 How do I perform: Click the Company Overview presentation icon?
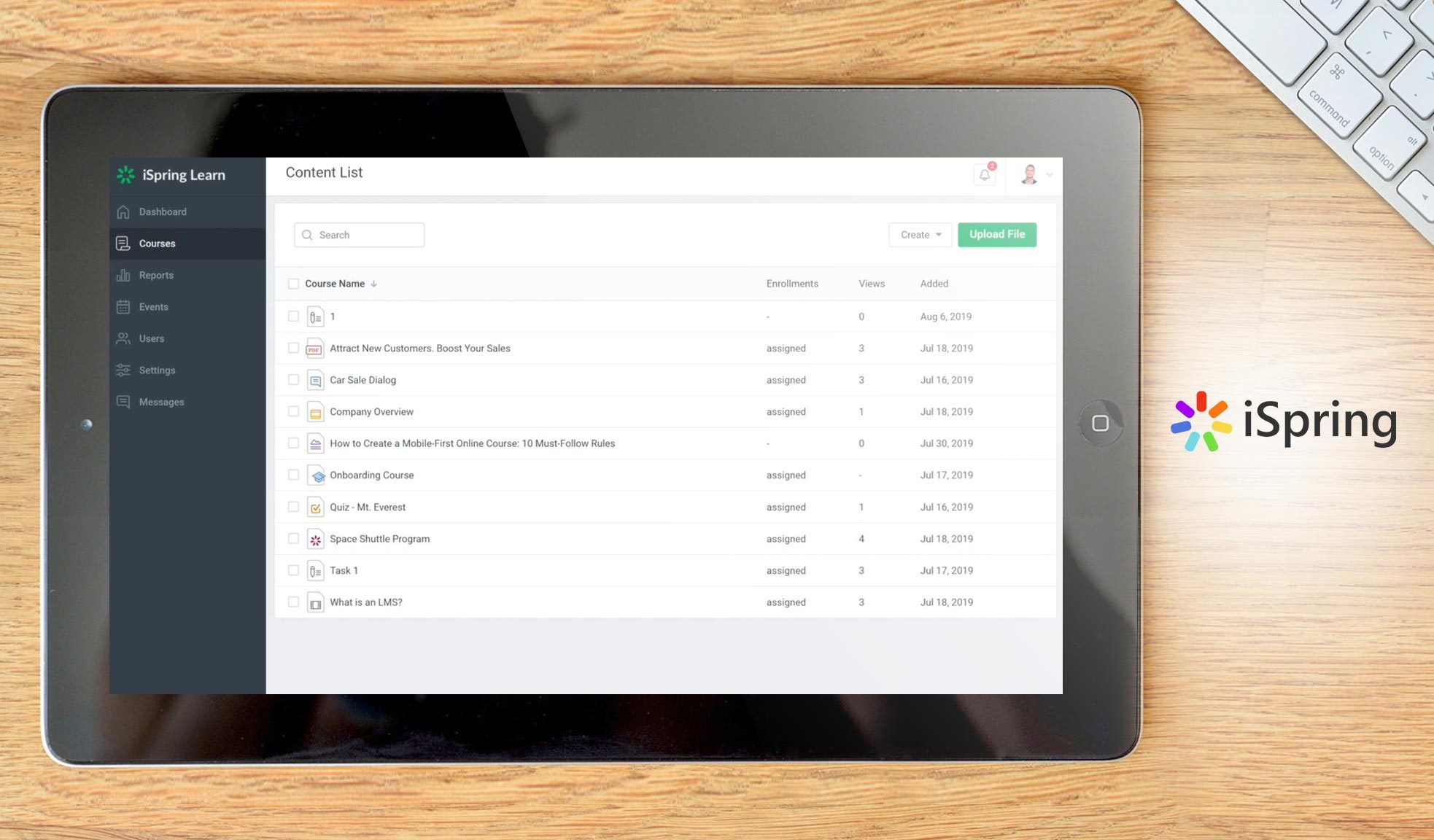click(x=315, y=413)
